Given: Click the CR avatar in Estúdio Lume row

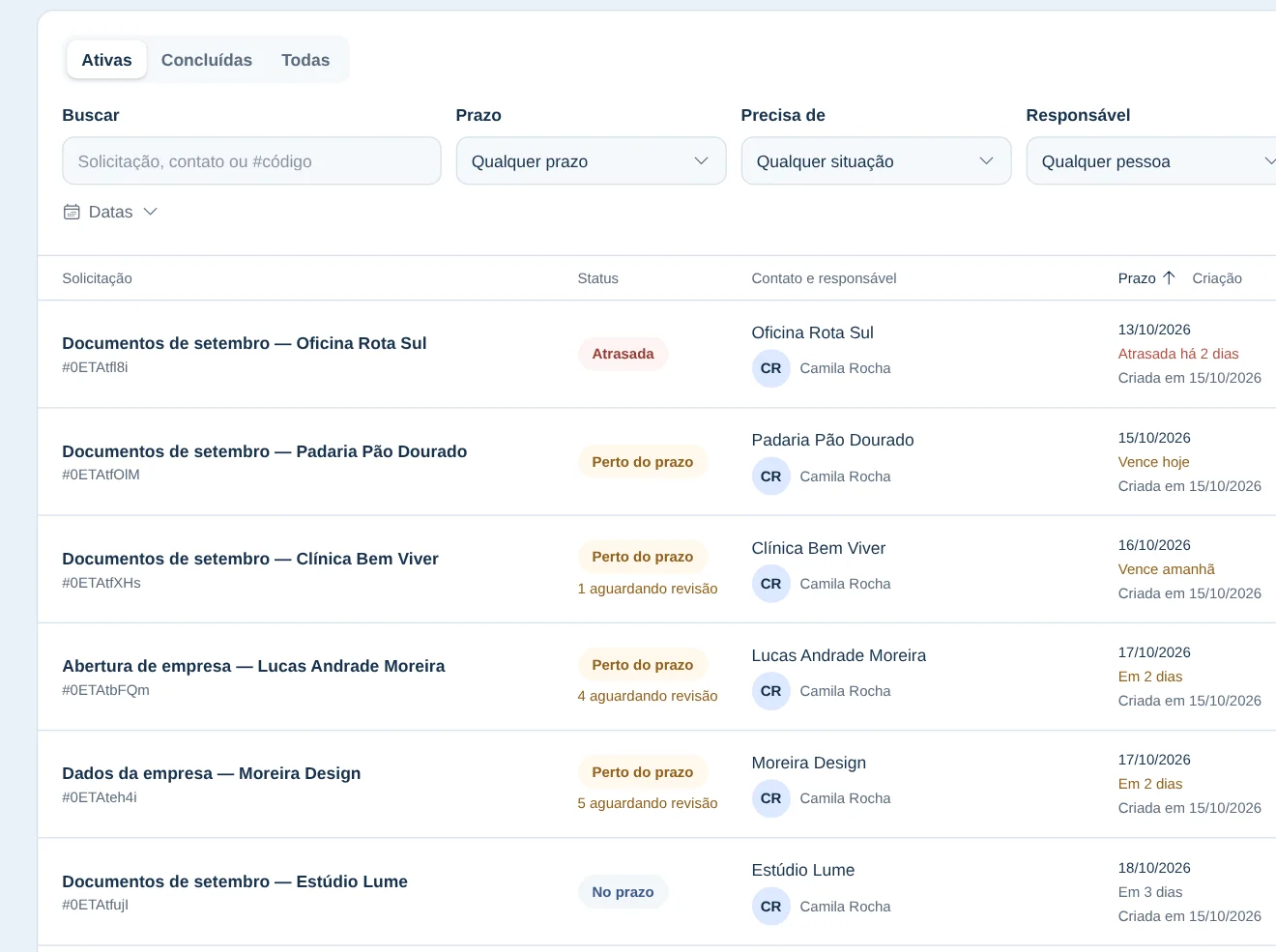Looking at the screenshot, I should [x=771, y=907].
